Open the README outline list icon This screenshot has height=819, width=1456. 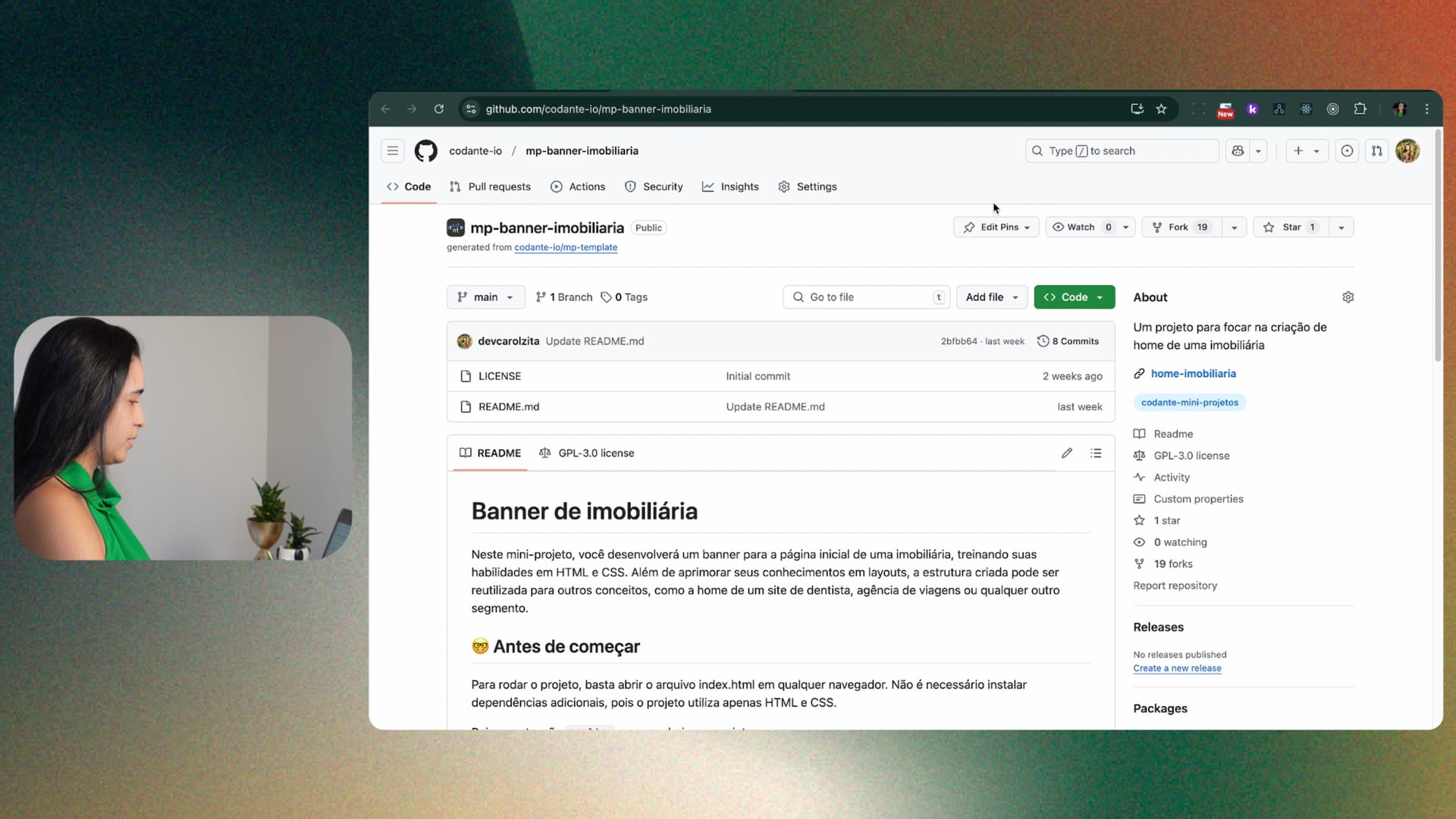coord(1096,453)
